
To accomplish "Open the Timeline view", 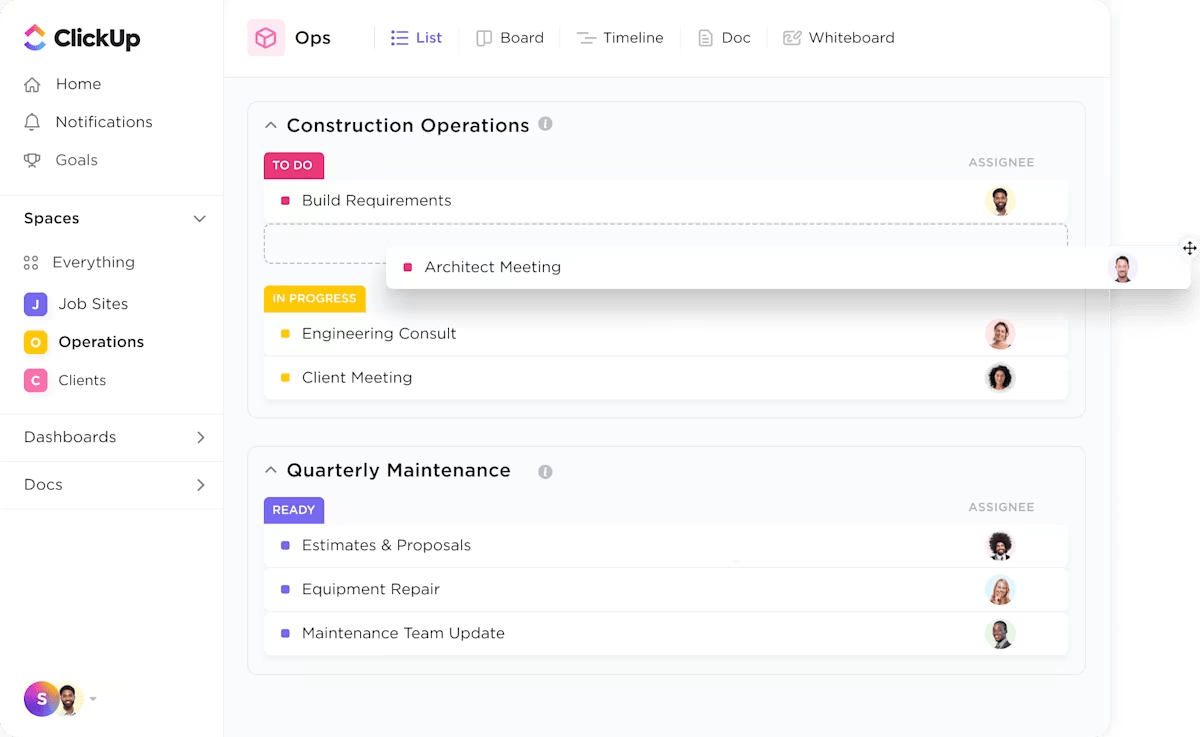I will click(620, 37).
